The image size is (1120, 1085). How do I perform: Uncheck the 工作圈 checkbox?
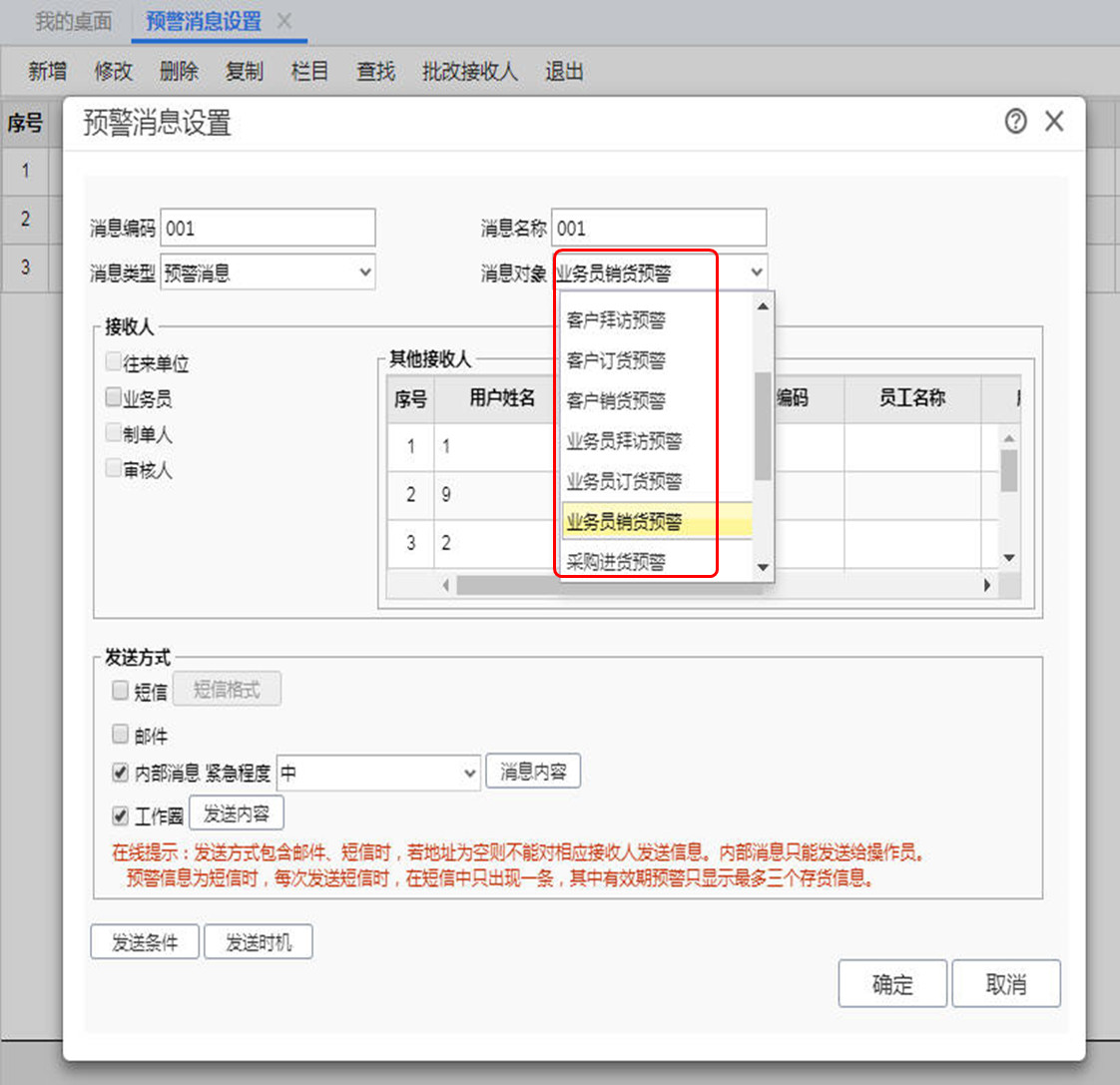pos(121,815)
